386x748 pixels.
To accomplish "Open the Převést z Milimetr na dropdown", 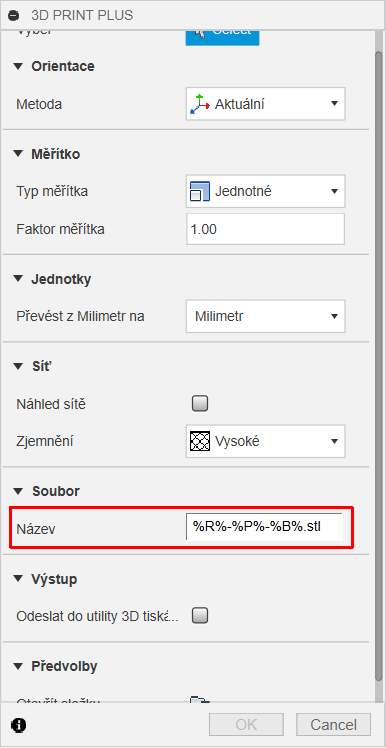I will 265,316.
